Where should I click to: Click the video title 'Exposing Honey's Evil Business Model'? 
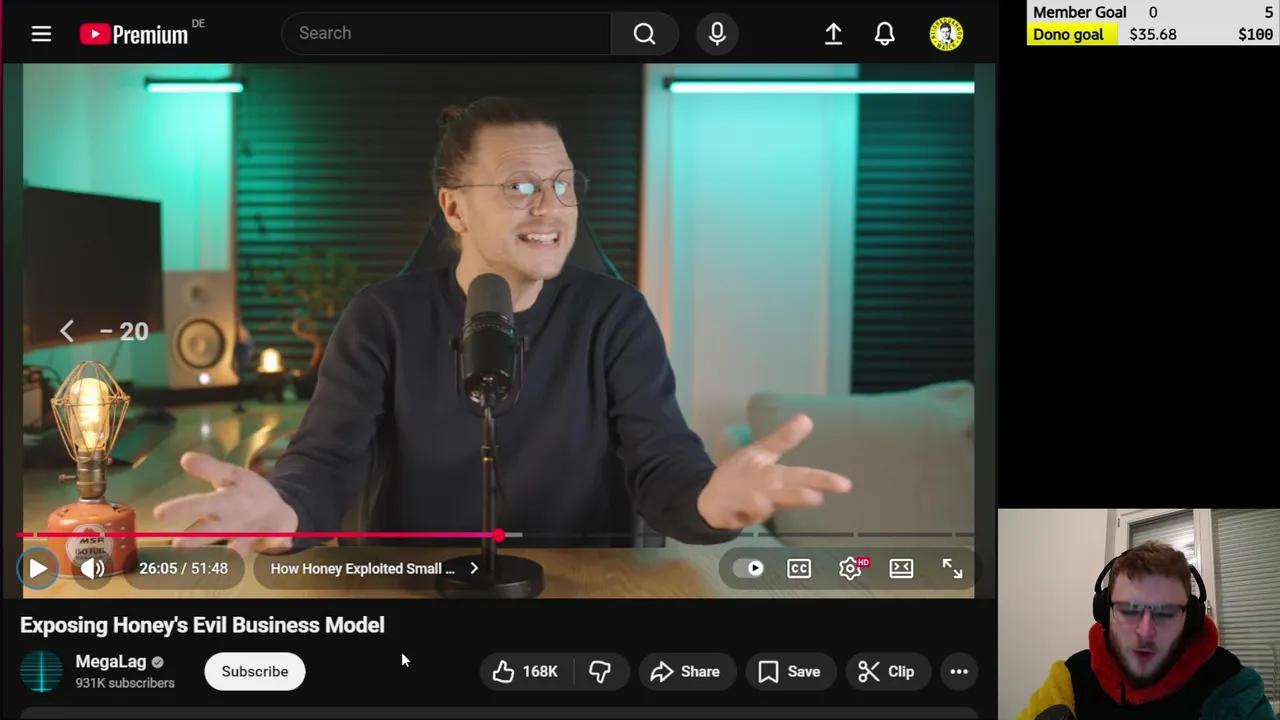pos(202,625)
